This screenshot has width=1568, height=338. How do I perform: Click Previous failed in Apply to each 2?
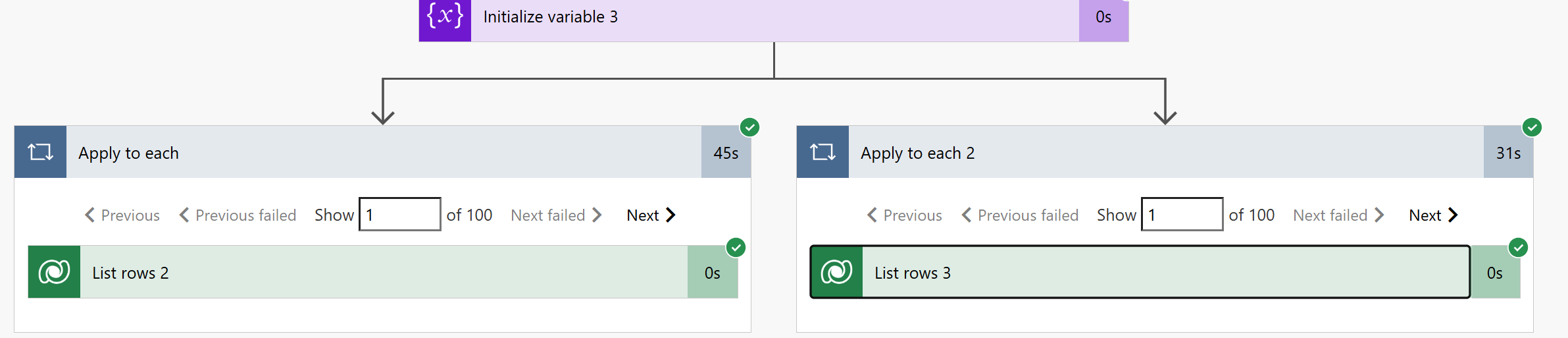1020,215
